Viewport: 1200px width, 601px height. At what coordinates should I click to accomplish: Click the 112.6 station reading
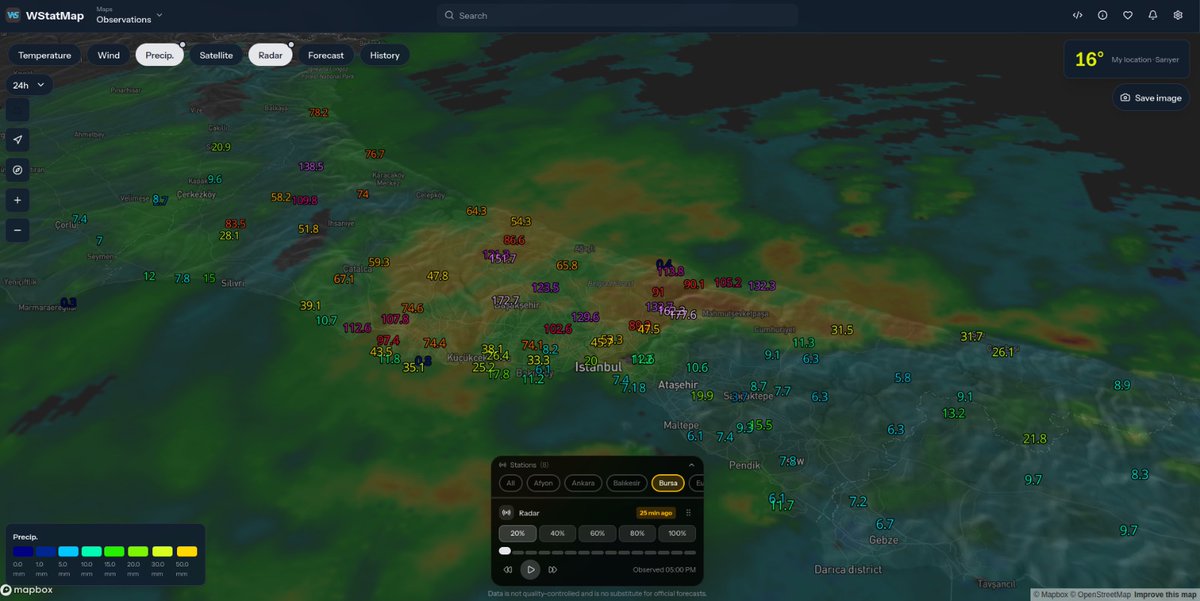(x=357, y=328)
